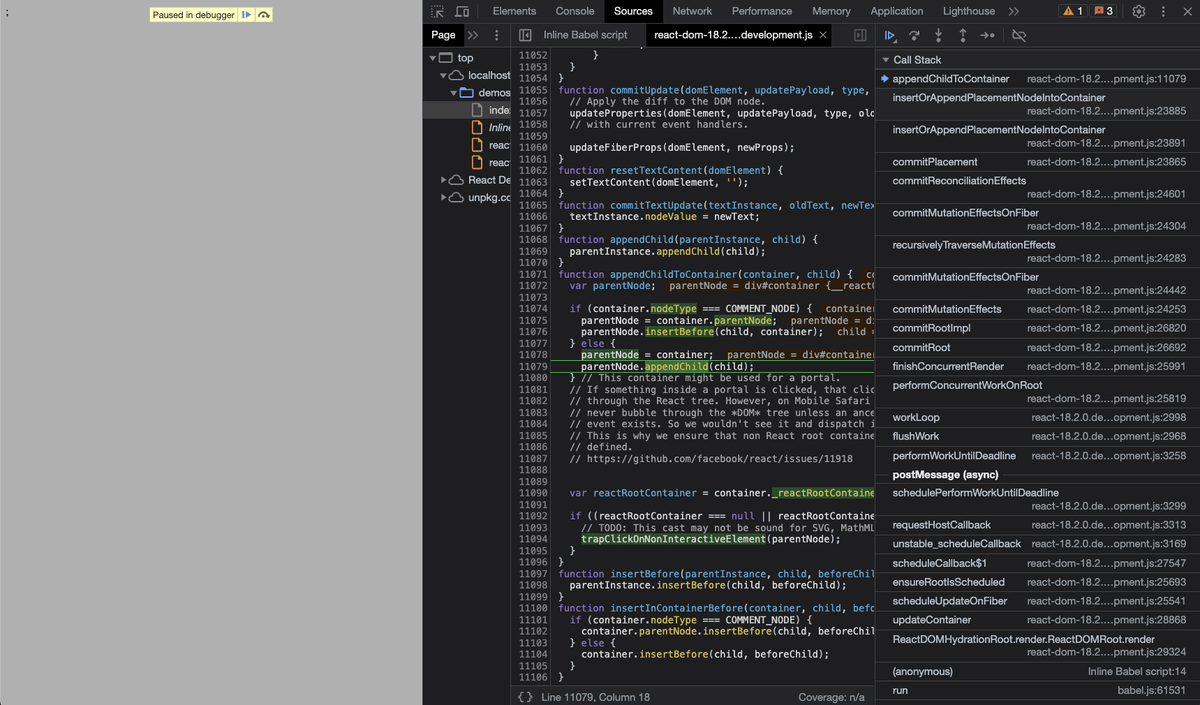
Task: Select the Page navigator tab
Action: [x=443, y=35]
